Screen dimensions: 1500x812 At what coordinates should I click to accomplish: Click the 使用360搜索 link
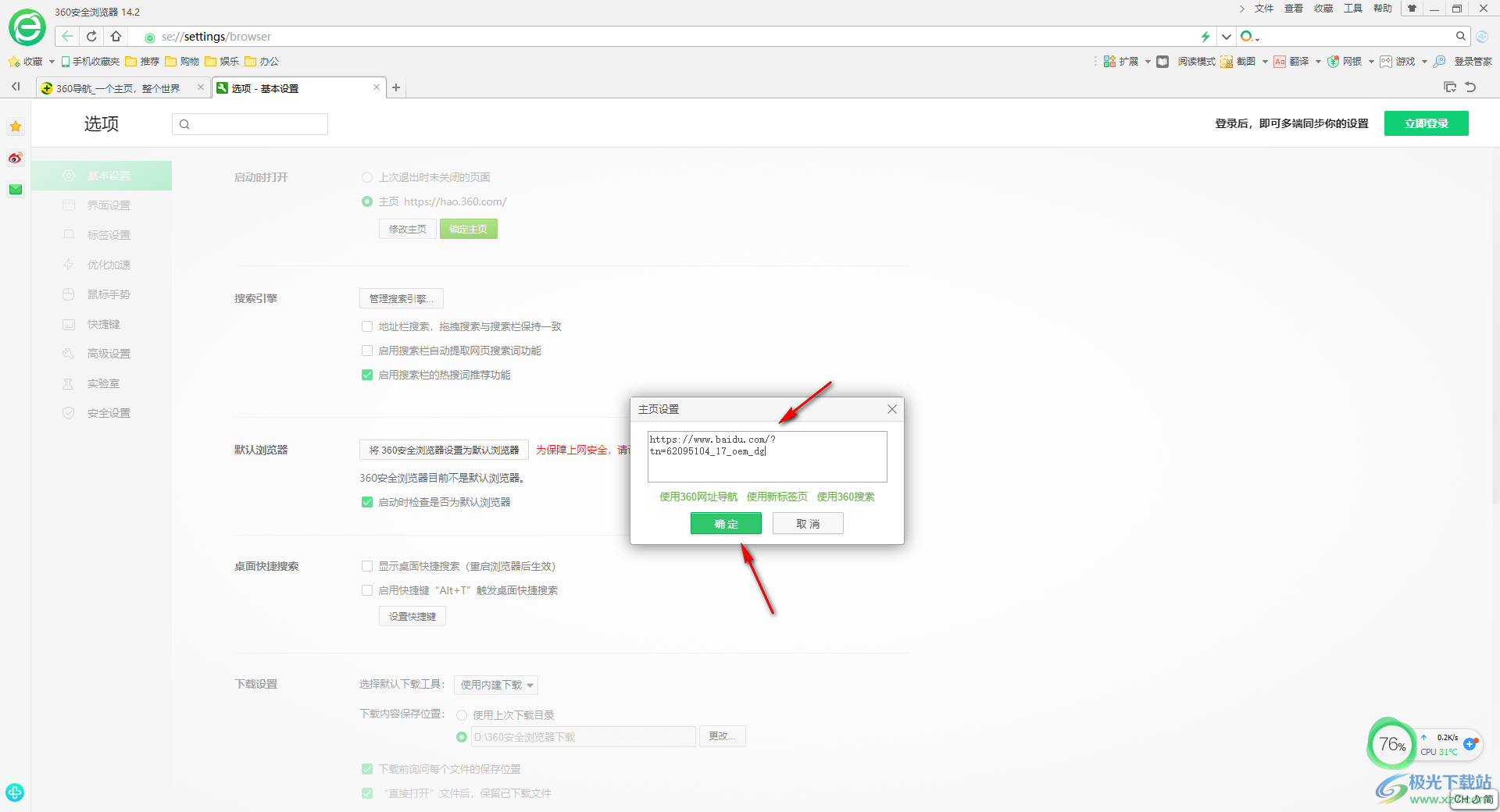[x=846, y=497]
